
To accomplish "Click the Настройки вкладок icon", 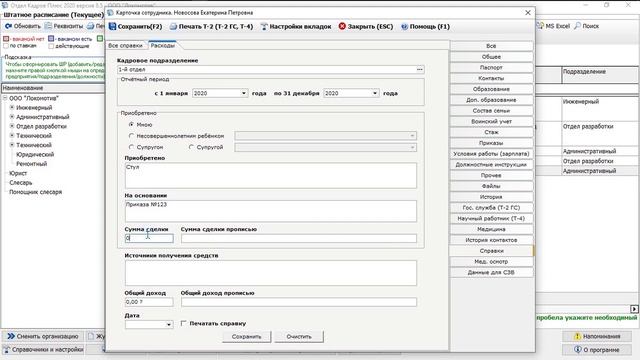I will (x=264, y=27).
